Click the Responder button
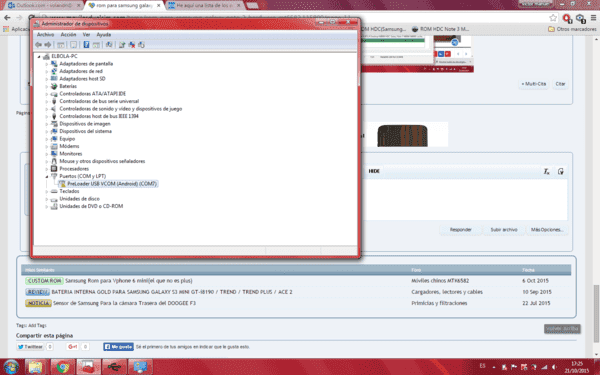The width and height of the screenshot is (600, 375). [460, 230]
